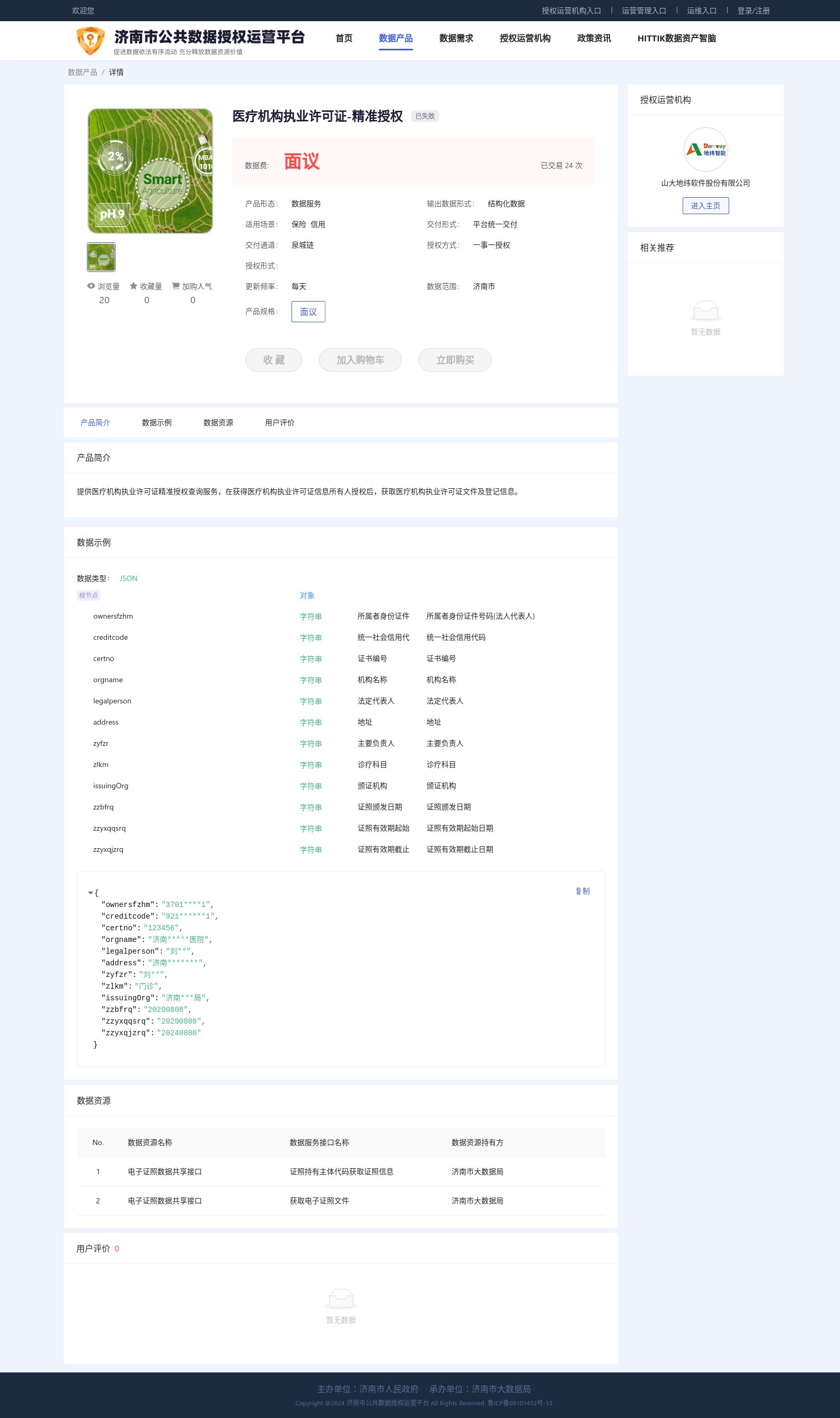Click the cart icon beside 加购人气
The height and width of the screenshot is (1418, 840).
[175, 286]
